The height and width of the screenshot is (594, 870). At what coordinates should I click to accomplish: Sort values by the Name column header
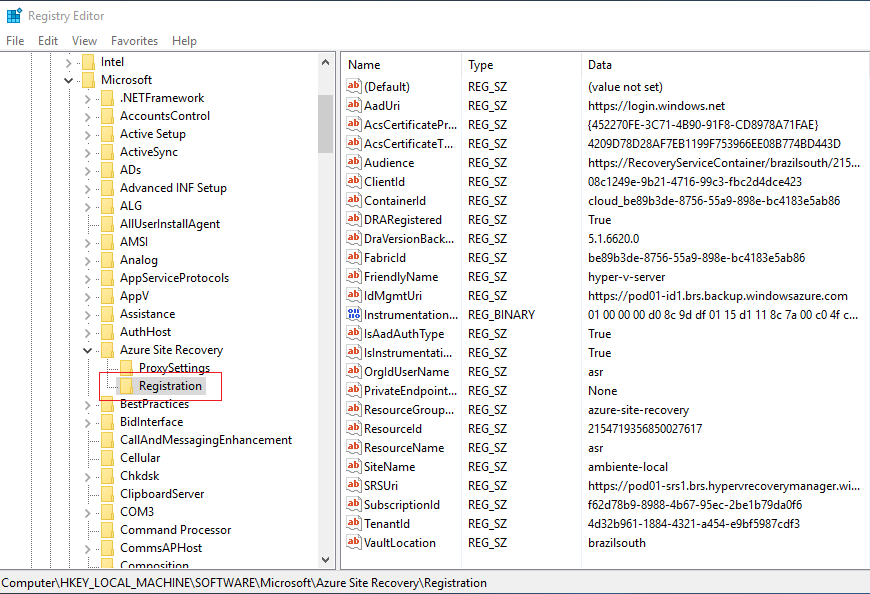pos(401,64)
